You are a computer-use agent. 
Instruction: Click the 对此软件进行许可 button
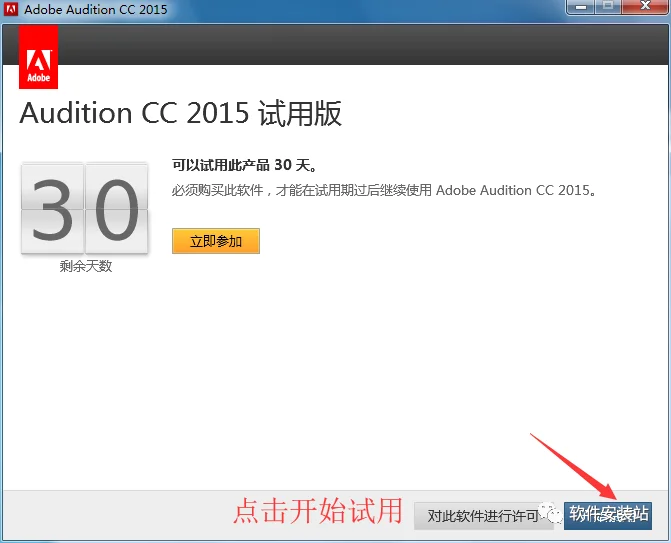point(484,516)
